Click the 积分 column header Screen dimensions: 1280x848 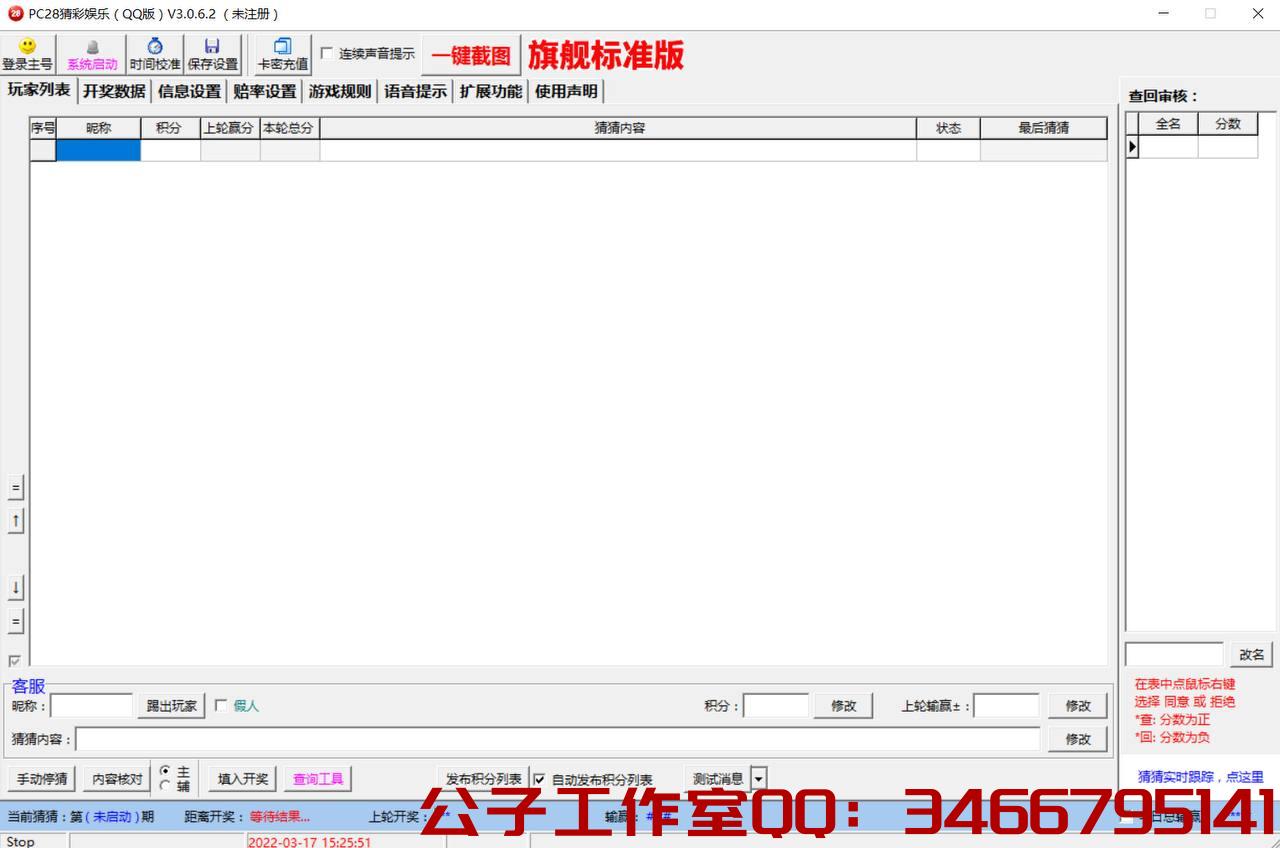tap(170, 128)
